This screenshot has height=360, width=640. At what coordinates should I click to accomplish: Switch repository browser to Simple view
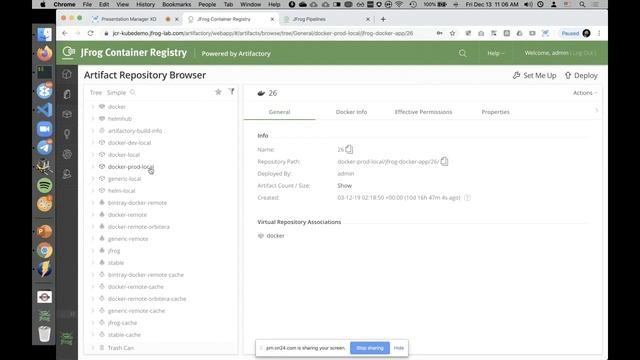click(x=116, y=93)
